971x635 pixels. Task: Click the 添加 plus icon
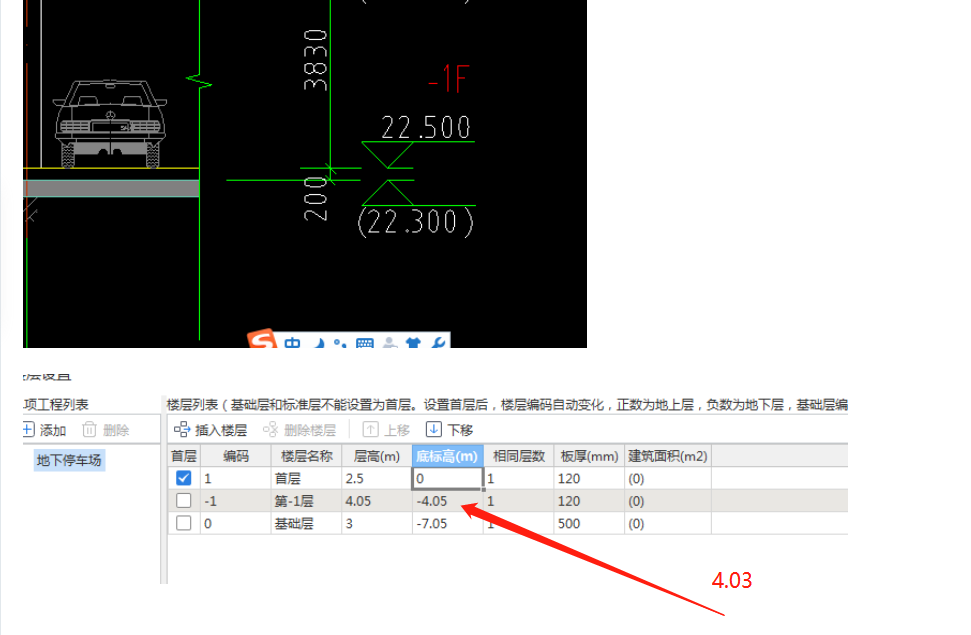point(28,429)
